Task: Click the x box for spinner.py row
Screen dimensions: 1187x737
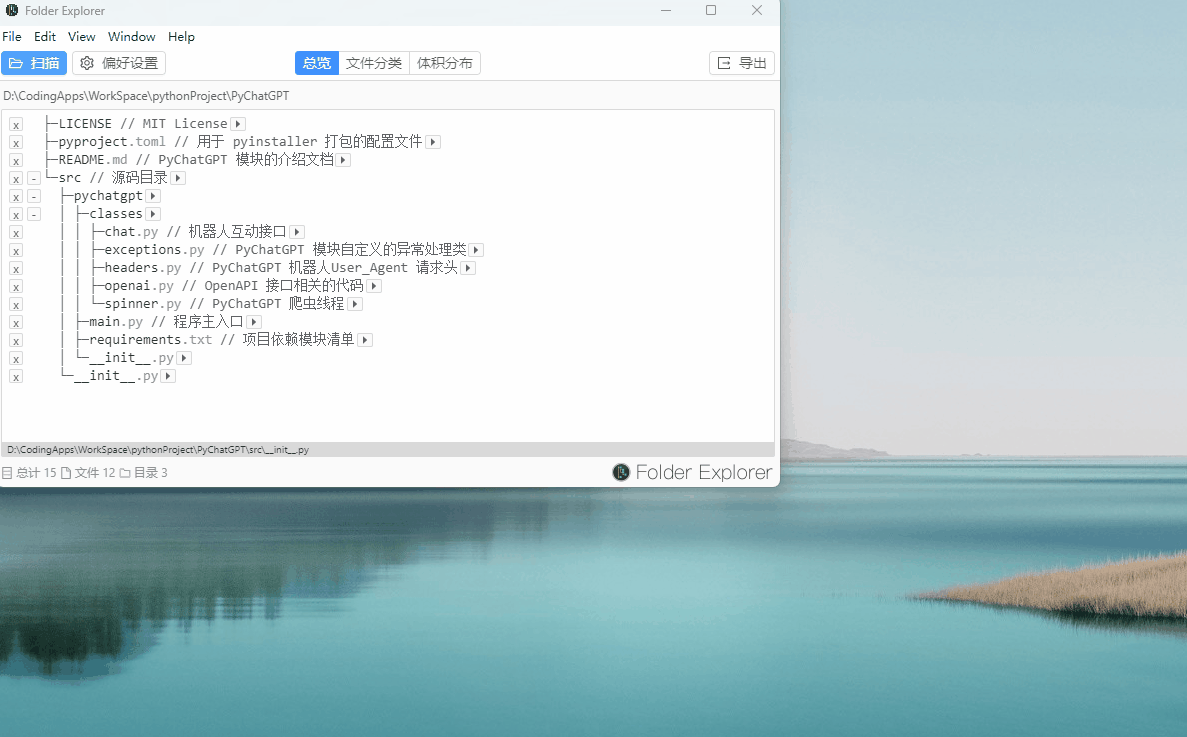Action: pos(16,305)
